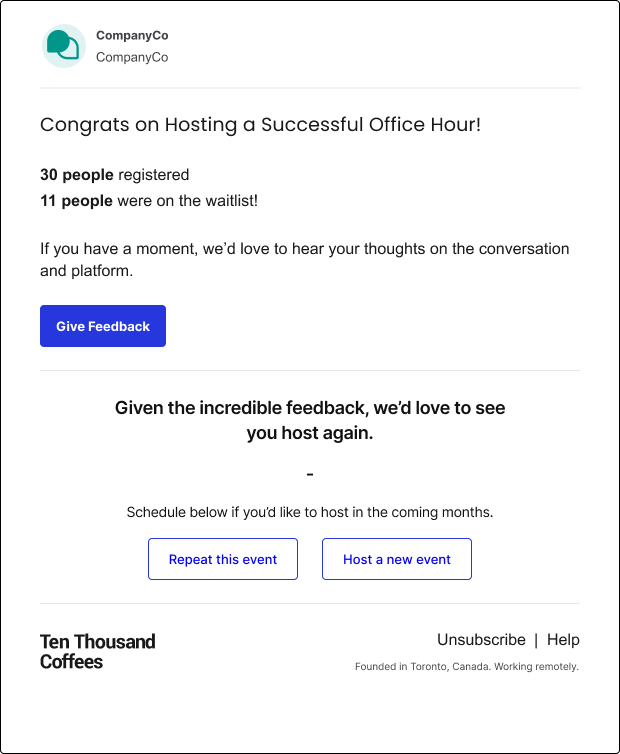This screenshot has height=754, width=620.
Task: Click the Founded in Toronto footer note
Action: (x=467, y=666)
